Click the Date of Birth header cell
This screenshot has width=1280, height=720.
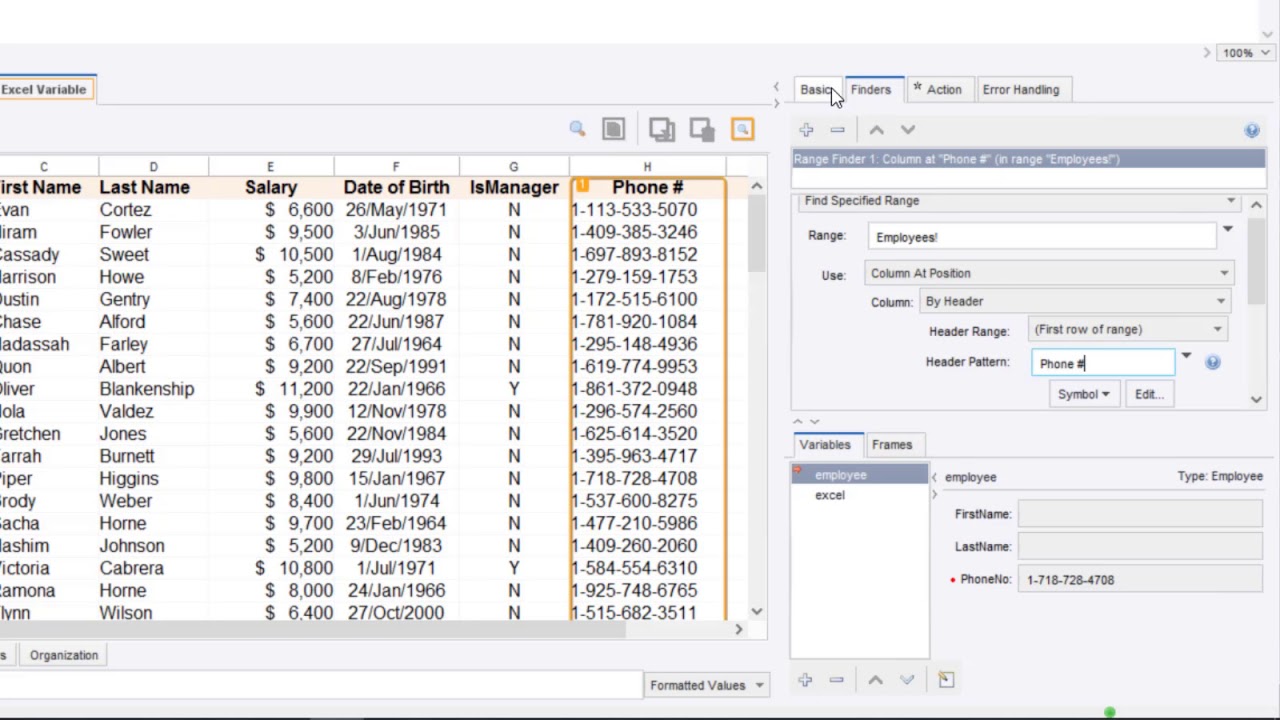click(x=396, y=187)
